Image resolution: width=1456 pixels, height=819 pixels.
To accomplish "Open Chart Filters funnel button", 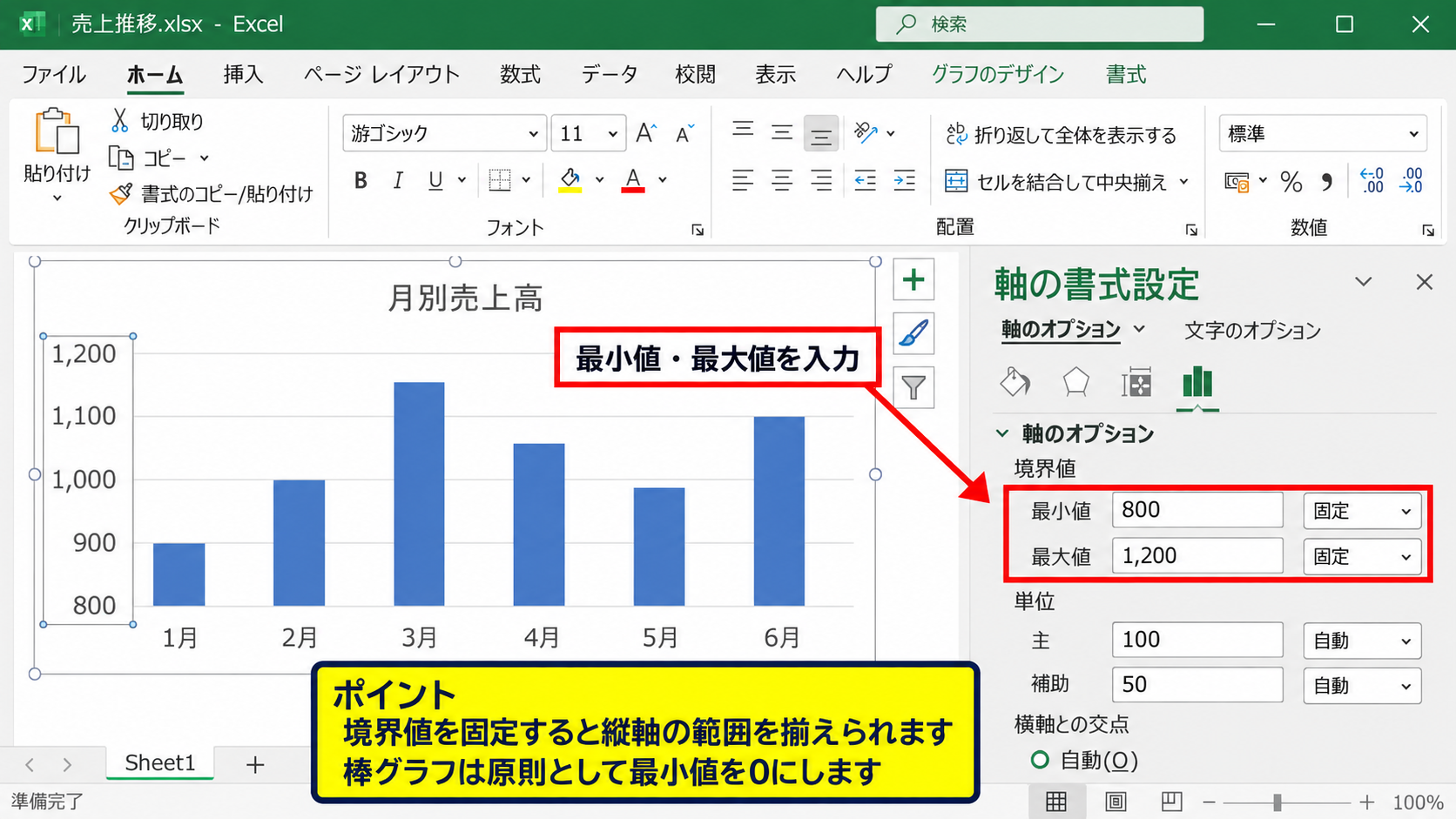I will pyautogui.click(x=913, y=387).
